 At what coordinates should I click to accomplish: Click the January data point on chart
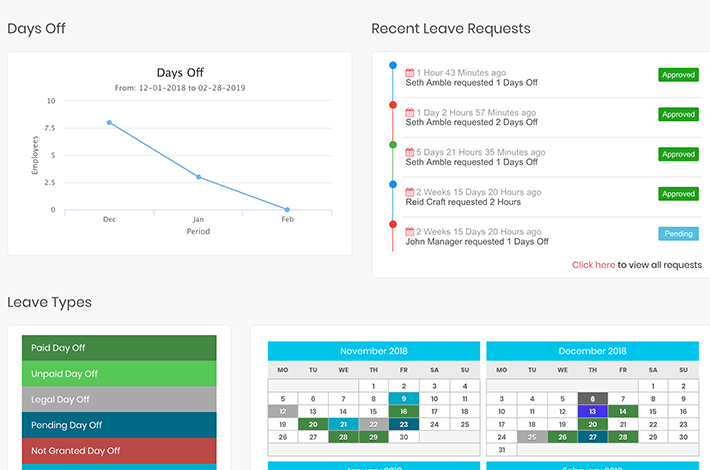(198, 177)
